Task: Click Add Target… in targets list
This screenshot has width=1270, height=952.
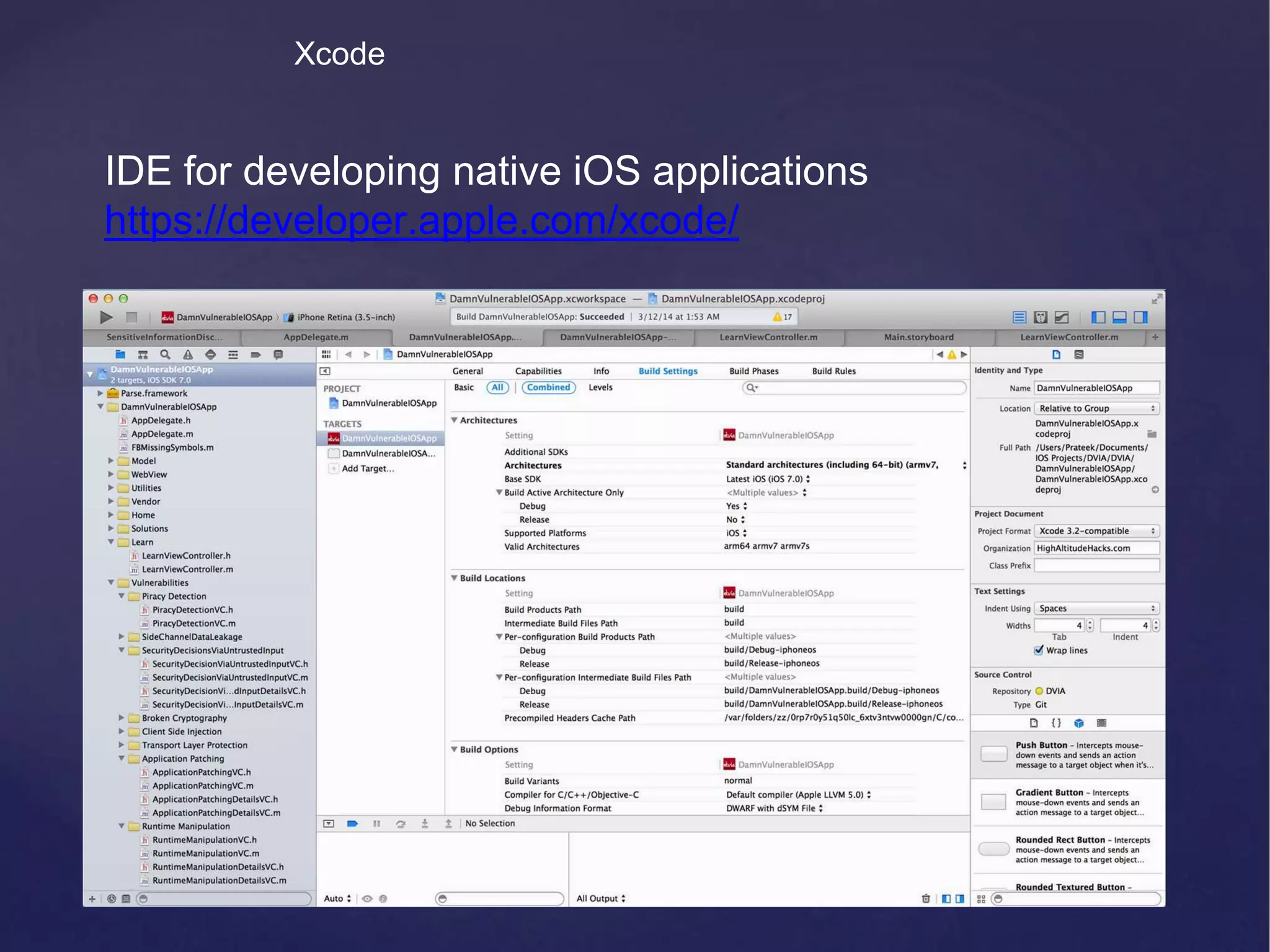Action: [368, 469]
